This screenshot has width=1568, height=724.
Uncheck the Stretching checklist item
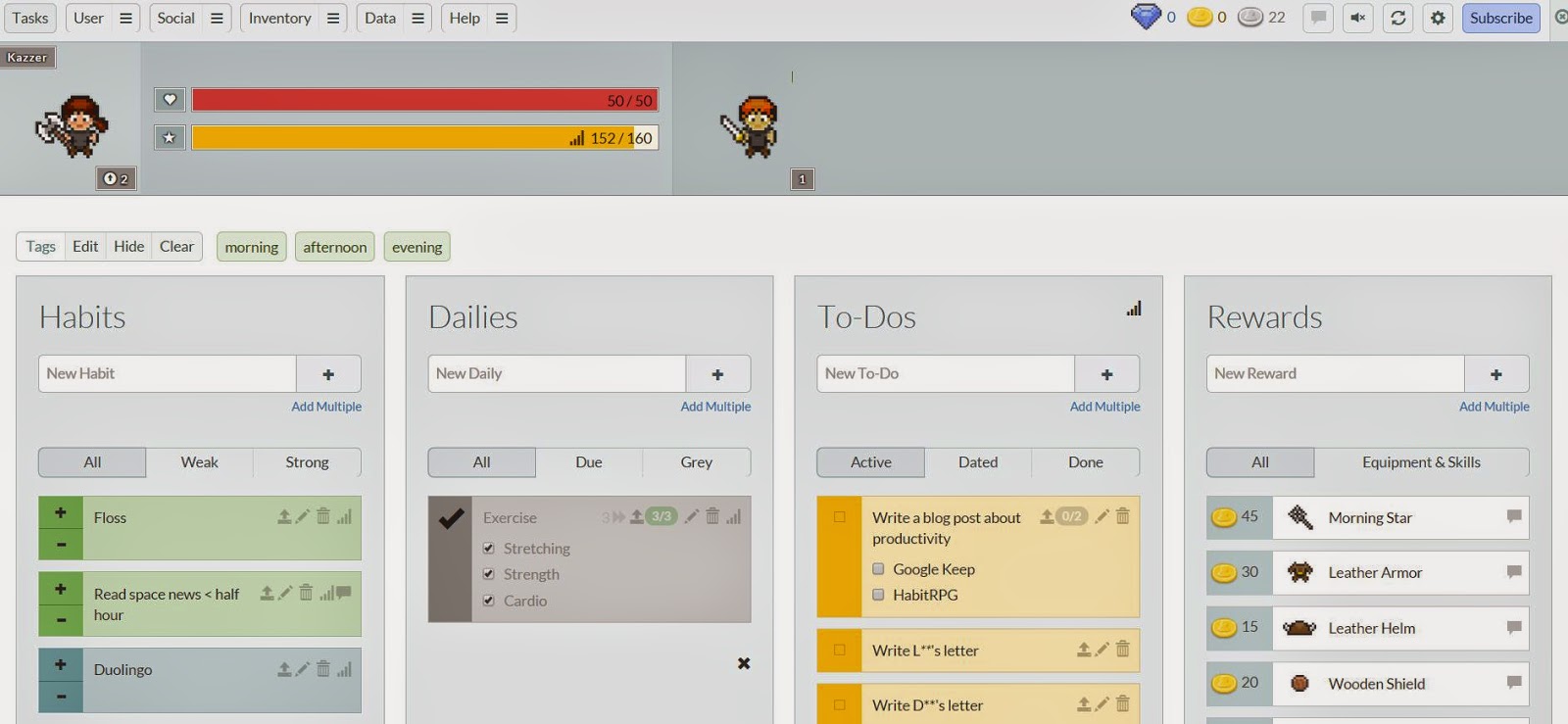click(488, 548)
